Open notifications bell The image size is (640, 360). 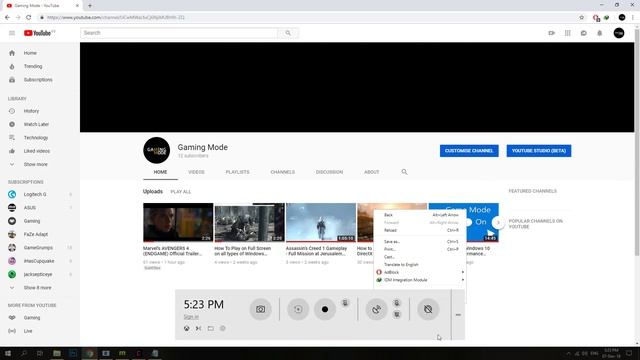(x=600, y=33)
